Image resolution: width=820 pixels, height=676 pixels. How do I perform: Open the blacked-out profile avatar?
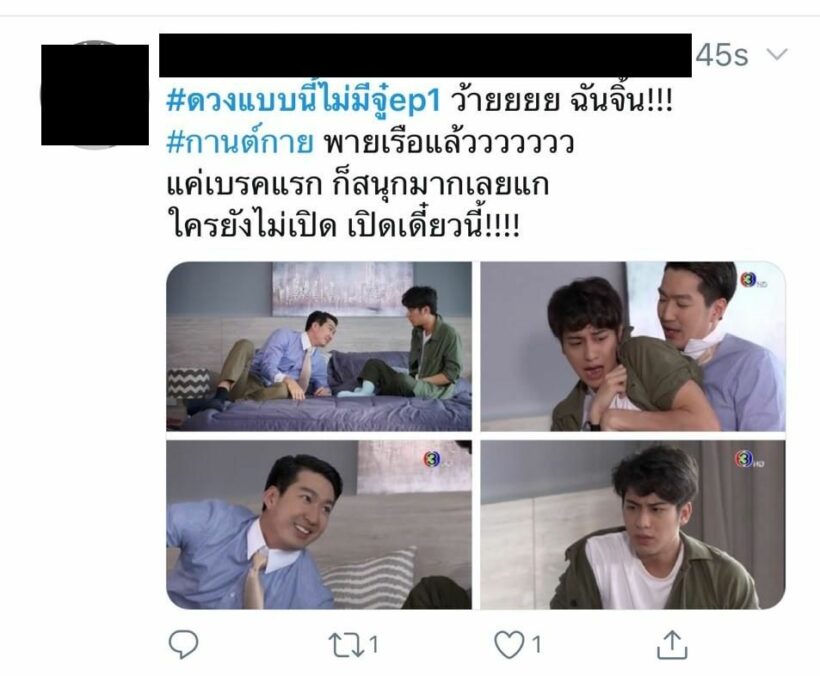[x=95, y=95]
